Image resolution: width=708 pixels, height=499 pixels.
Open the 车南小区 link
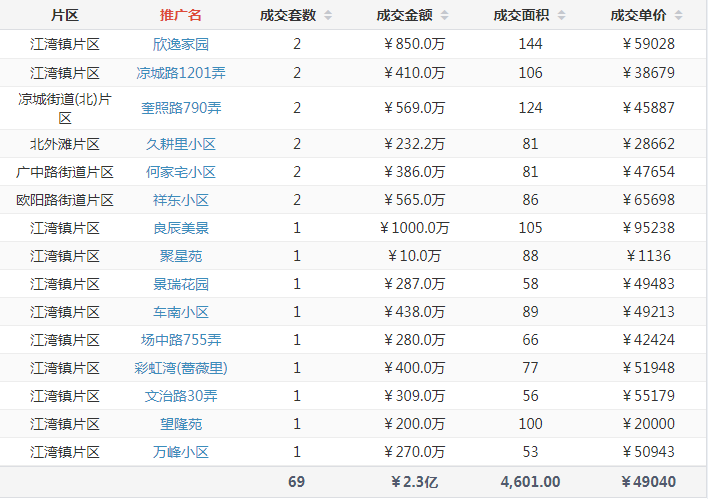pos(181,312)
